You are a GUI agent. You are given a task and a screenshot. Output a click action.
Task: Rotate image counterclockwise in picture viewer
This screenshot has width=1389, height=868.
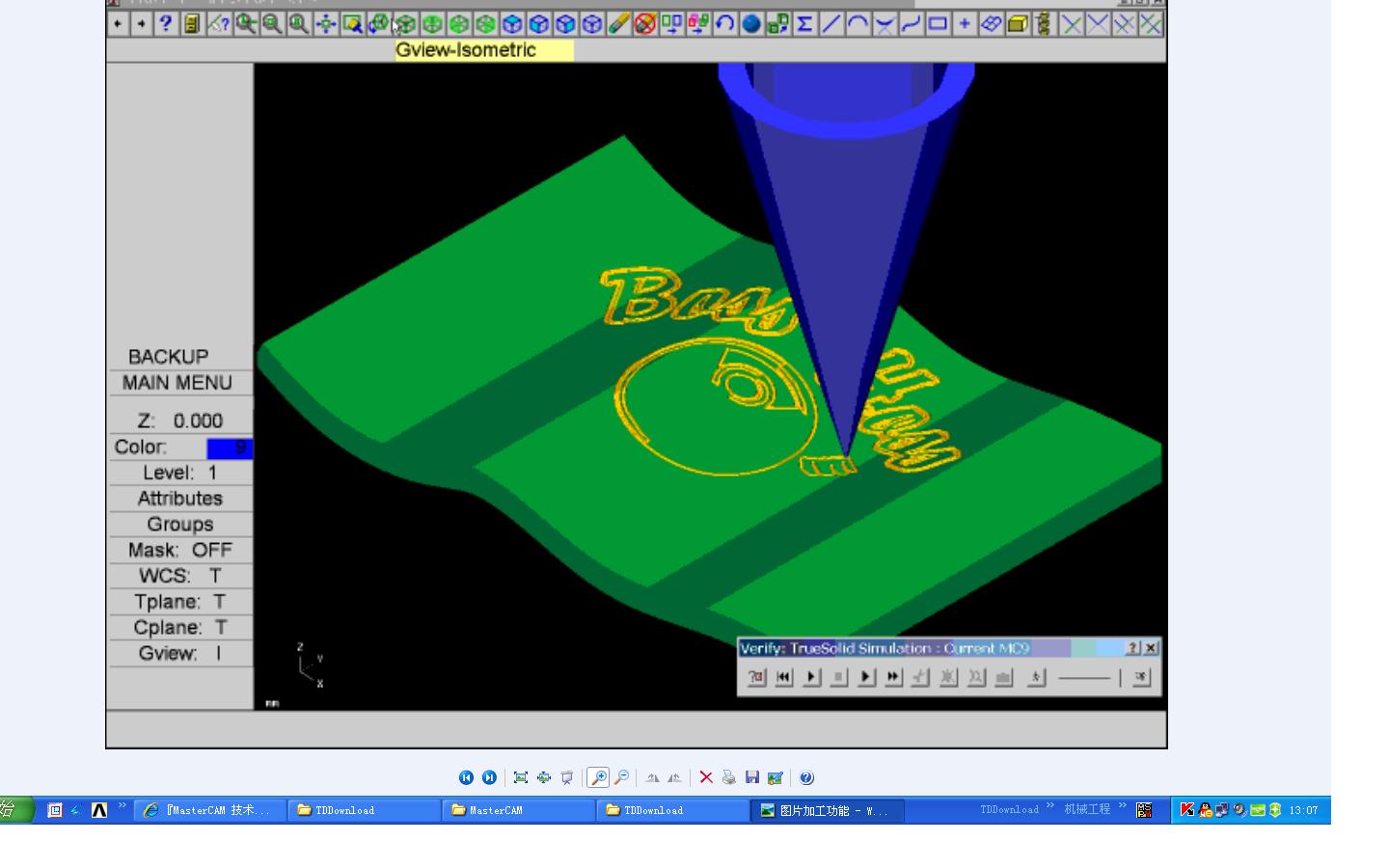tap(675, 777)
